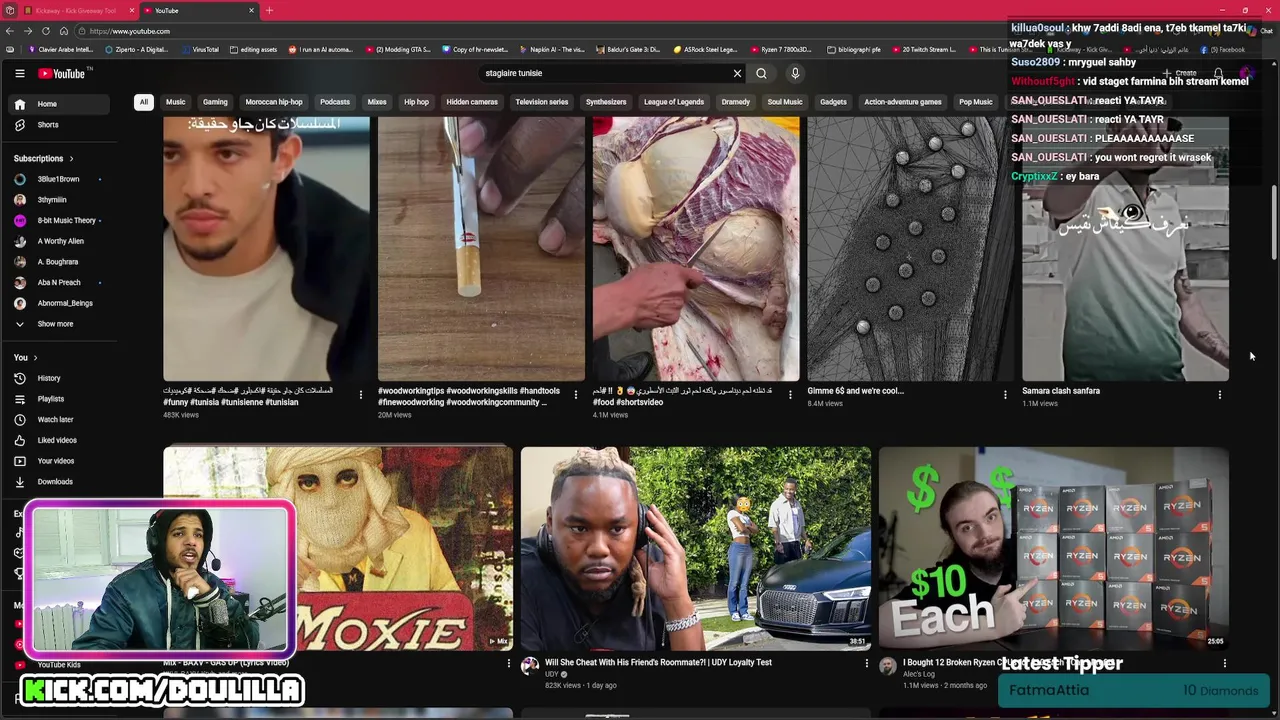Open the Aba N Preach subscription

tap(58, 282)
